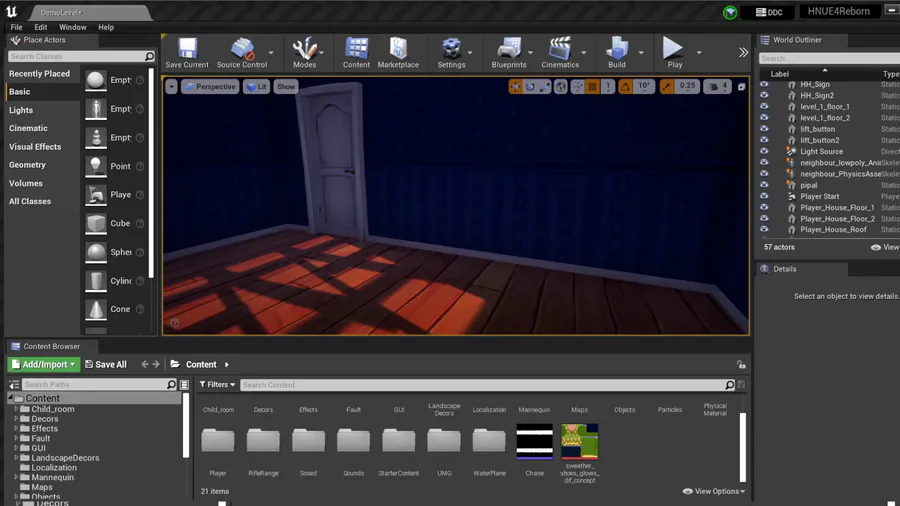Toggle visibility of Light Source actor
This screenshot has width=900, height=506.
click(764, 151)
